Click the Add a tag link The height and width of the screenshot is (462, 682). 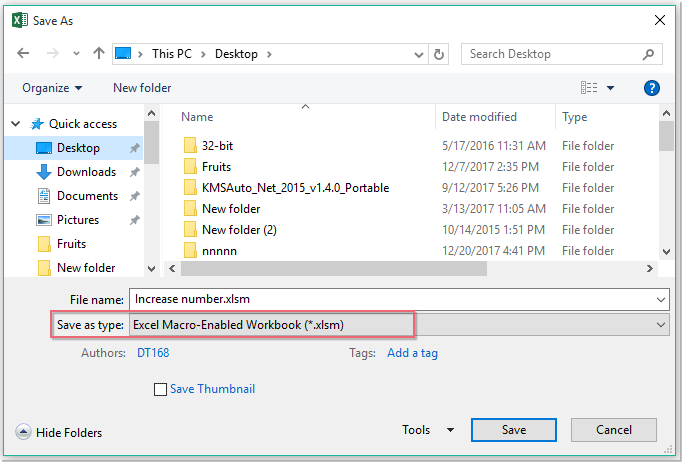pos(412,353)
